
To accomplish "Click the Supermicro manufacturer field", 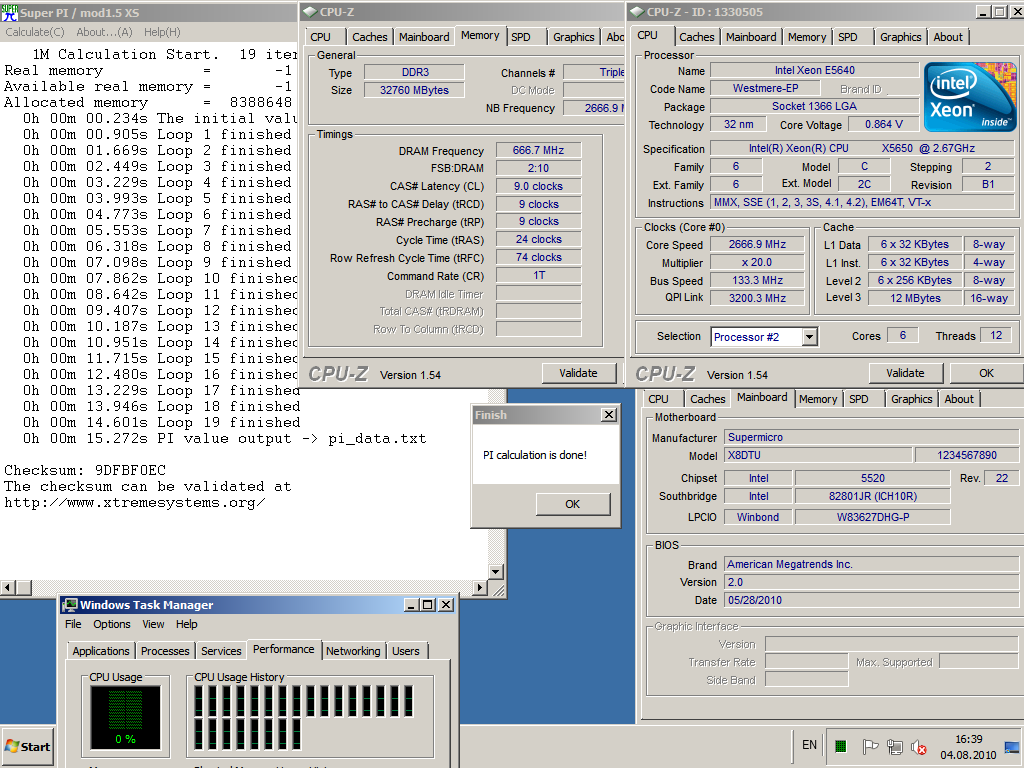I will pyautogui.click(x=871, y=438).
